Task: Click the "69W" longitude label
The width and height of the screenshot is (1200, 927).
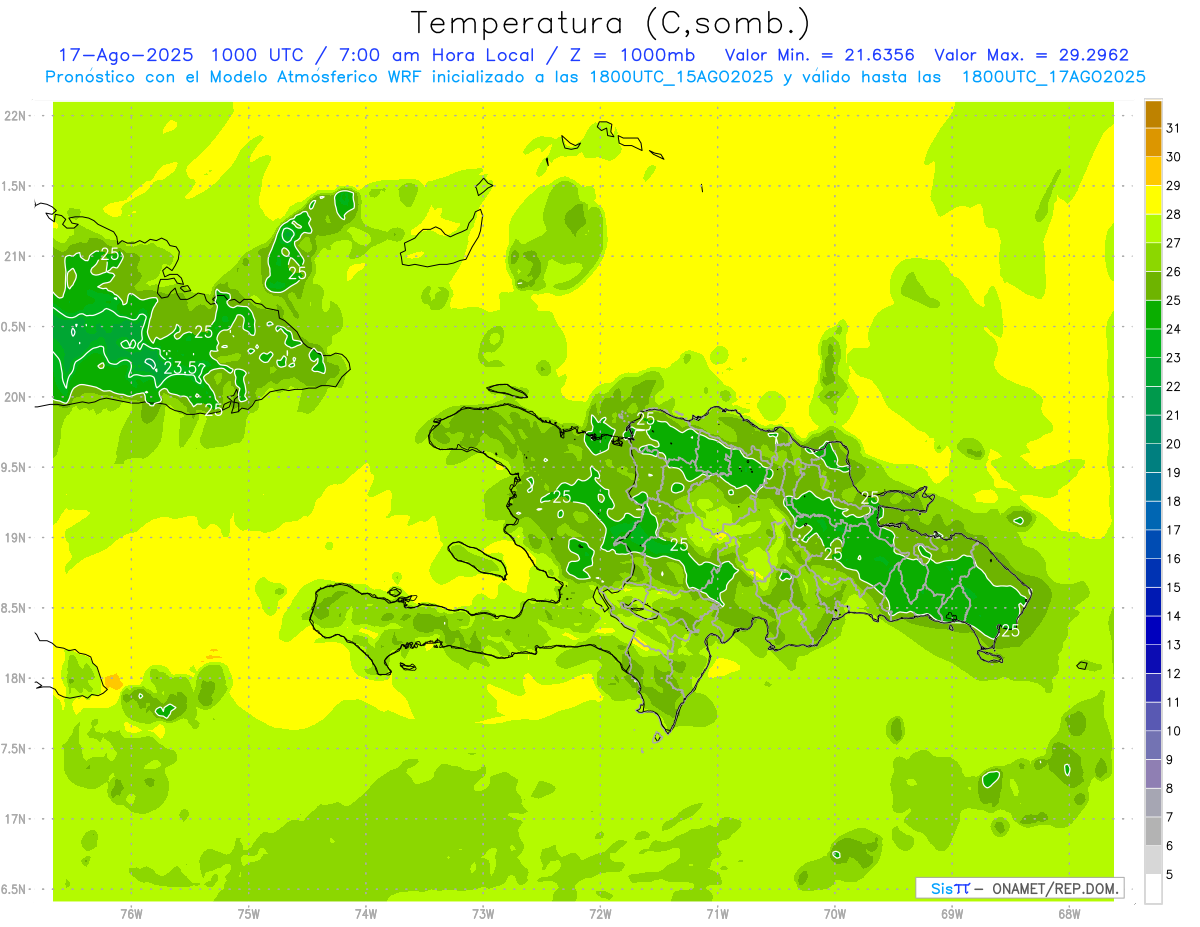Action: pyautogui.click(x=952, y=914)
